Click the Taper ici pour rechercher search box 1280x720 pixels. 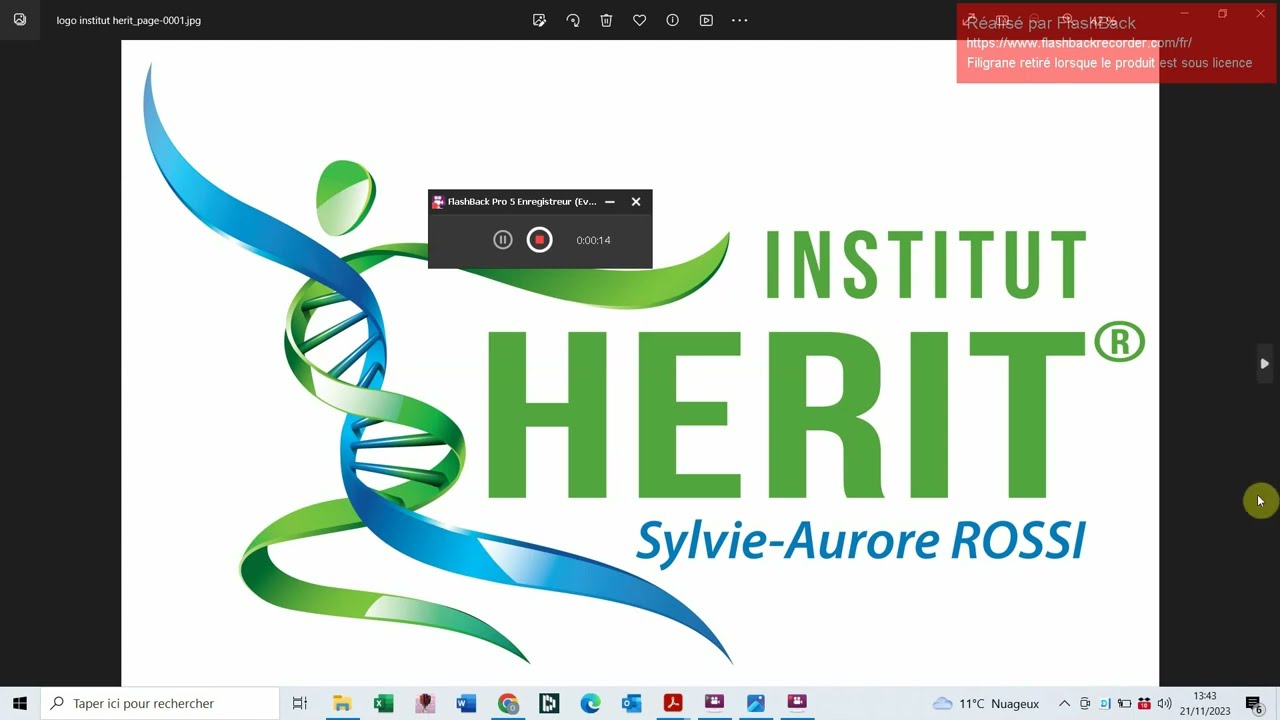pyautogui.click(x=160, y=703)
